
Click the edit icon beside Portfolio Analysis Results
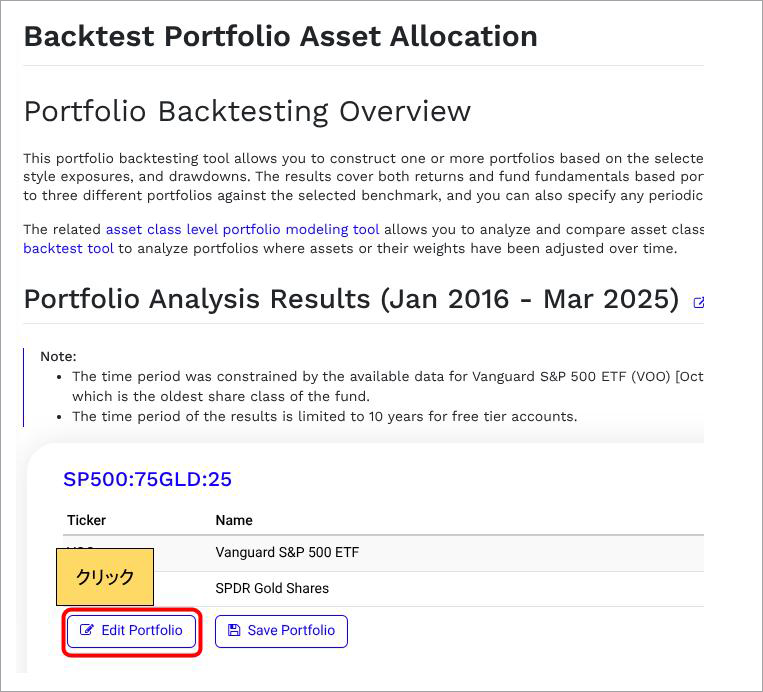pyautogui.click(x=698, y=302)
